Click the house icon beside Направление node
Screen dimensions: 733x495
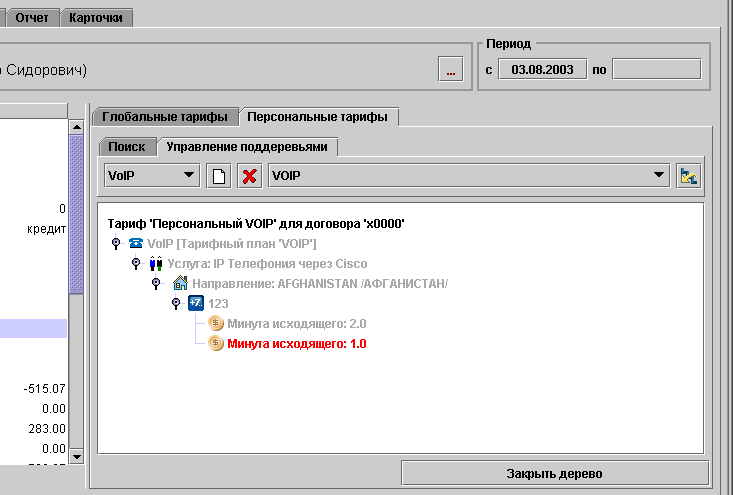tap(180, 284)
